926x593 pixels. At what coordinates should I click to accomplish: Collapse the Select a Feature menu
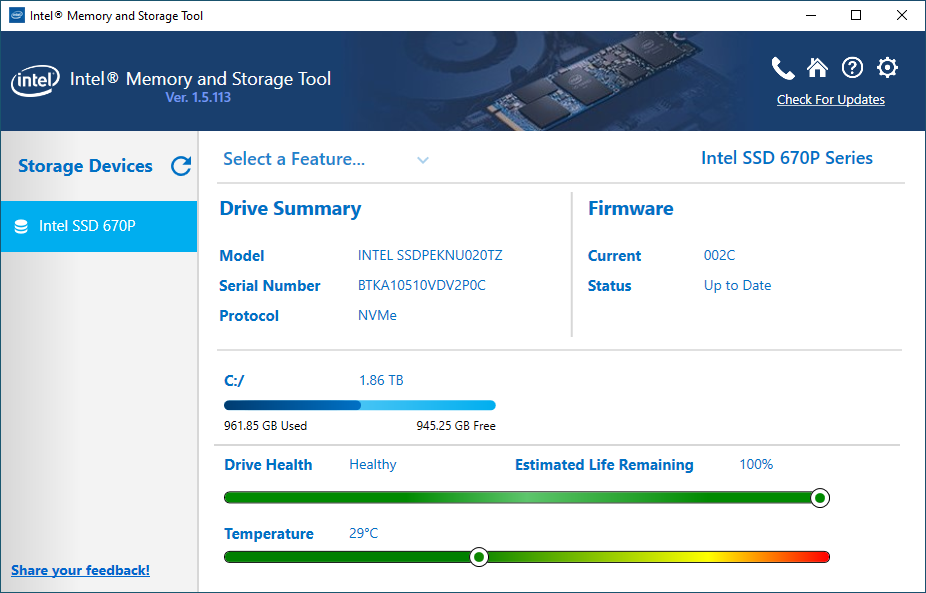(x=422, y=159)
